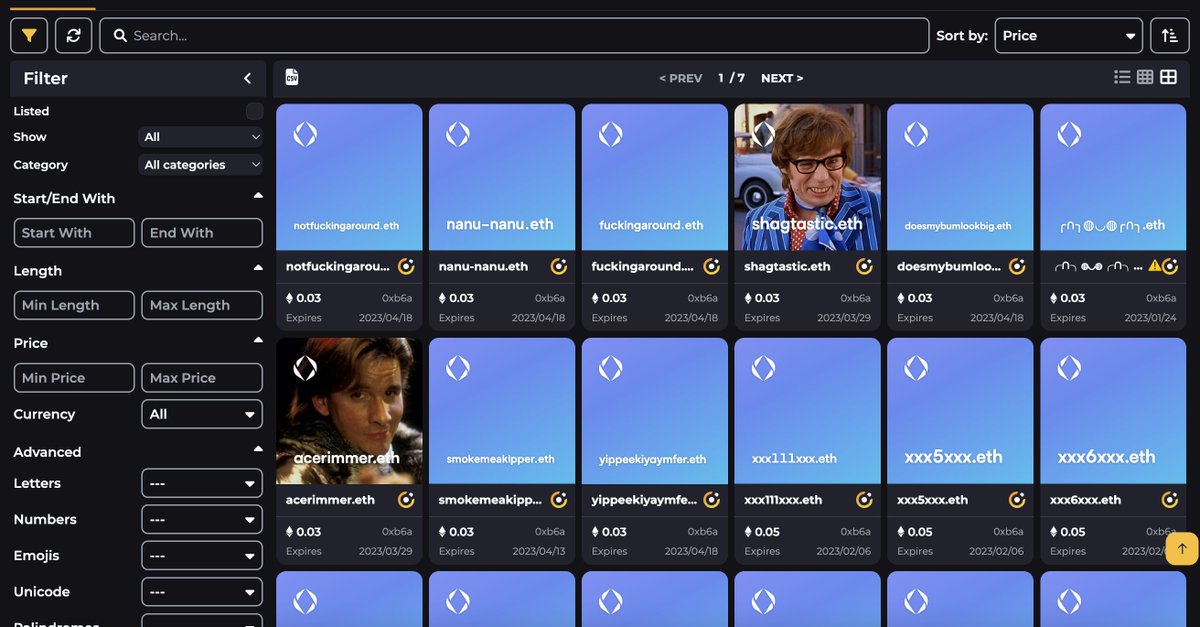Click marketplace icon beside xxx6xxx.eth
Viewport: 1200px width, 627px height.
(x=1170, y=499)
